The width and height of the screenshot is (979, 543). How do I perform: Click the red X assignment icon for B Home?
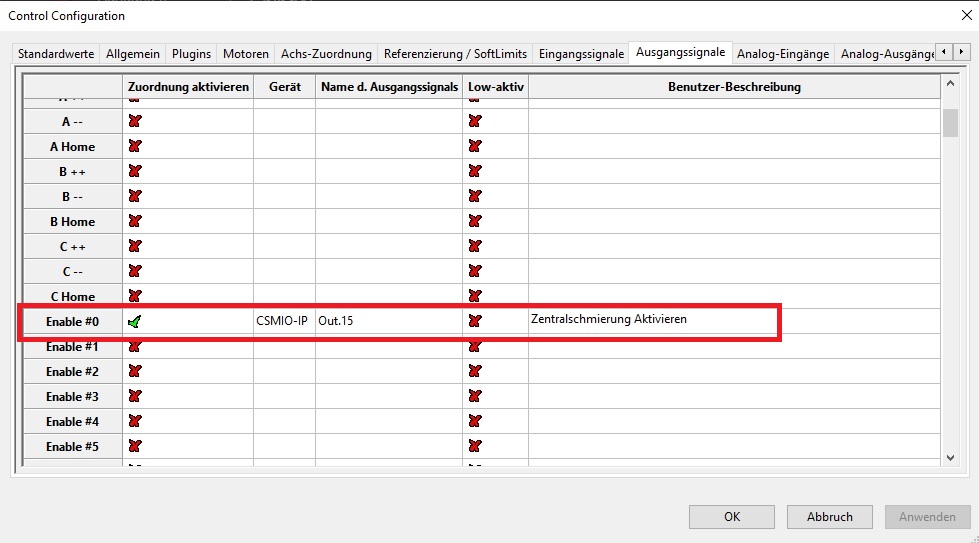point(135,221)
